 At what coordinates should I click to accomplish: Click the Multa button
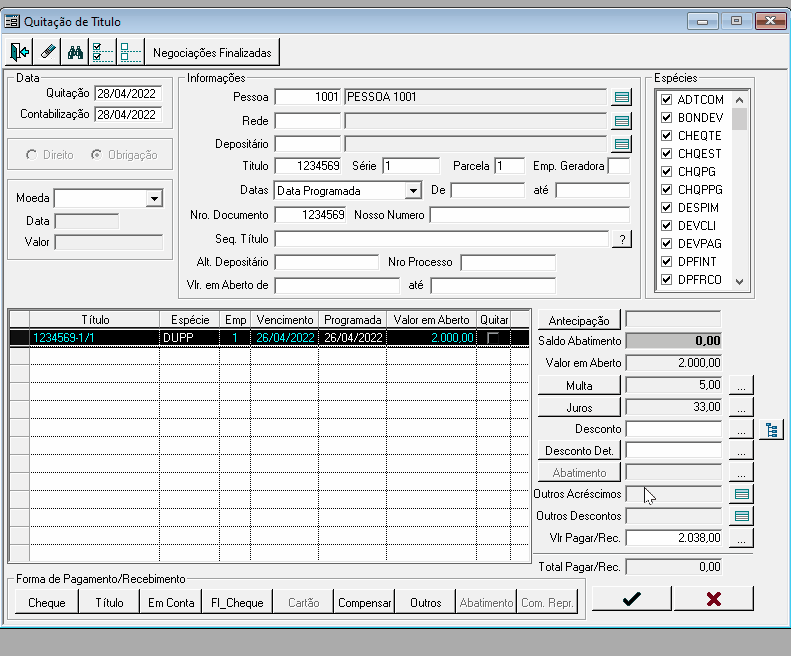[579, 386]
